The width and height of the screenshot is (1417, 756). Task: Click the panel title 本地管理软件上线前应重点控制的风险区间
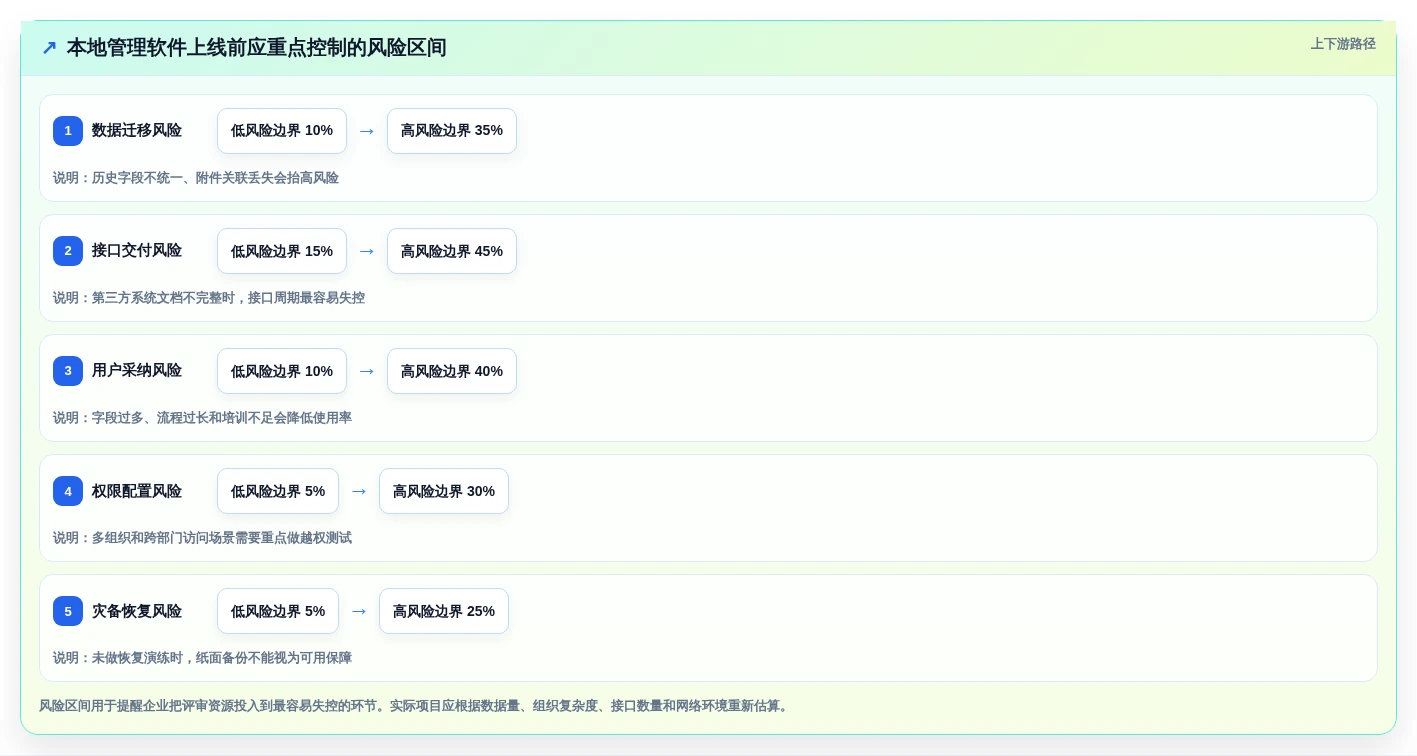[256, 48]
